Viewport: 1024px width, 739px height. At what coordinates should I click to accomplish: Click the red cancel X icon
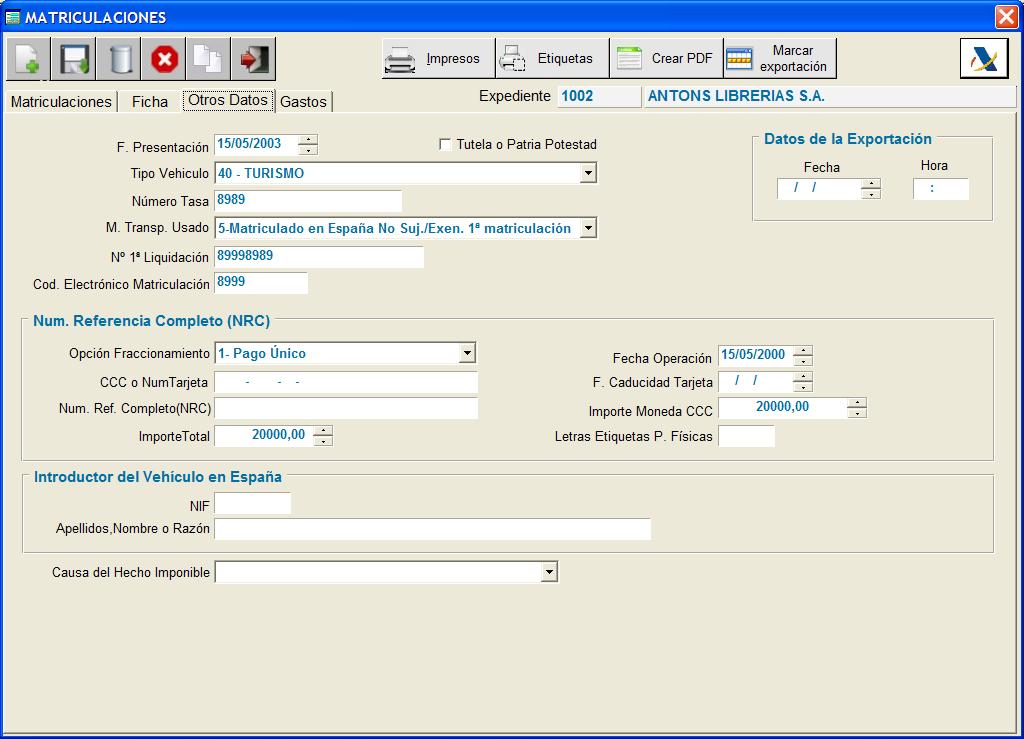pyautogui.click(x=163, y=59)
